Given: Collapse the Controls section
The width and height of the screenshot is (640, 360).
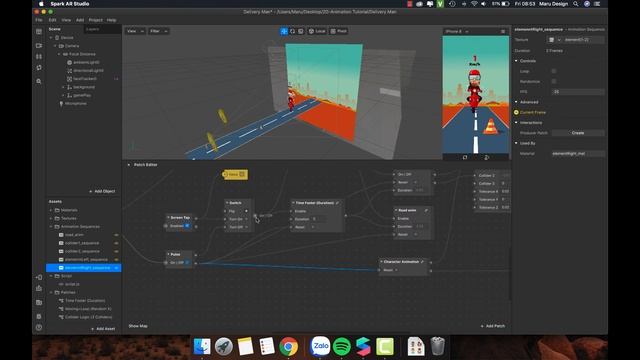Looking at the screenshot, I should coord(516,61).
